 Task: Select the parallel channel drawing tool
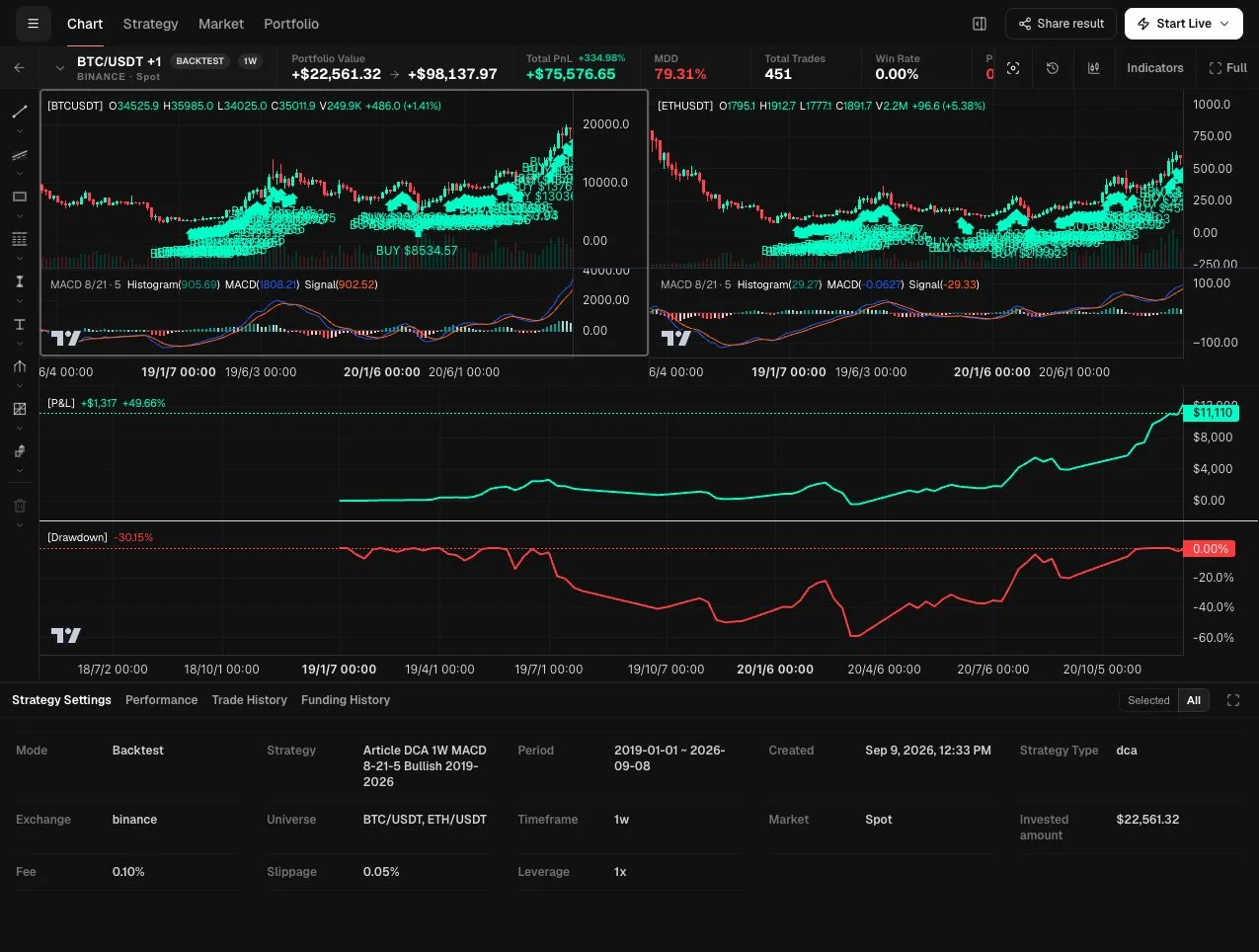pyautogui.click(x=19, y=155)
